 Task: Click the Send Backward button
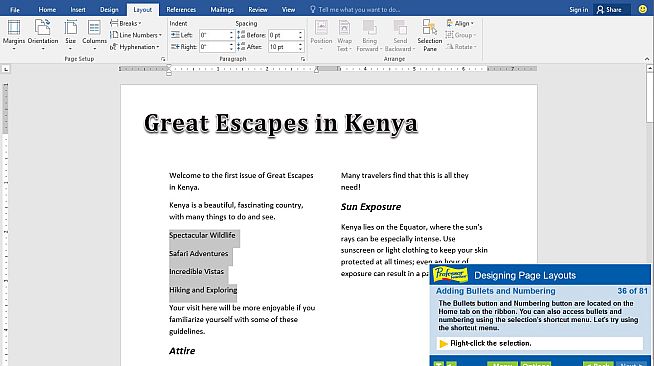coord(400,35)
